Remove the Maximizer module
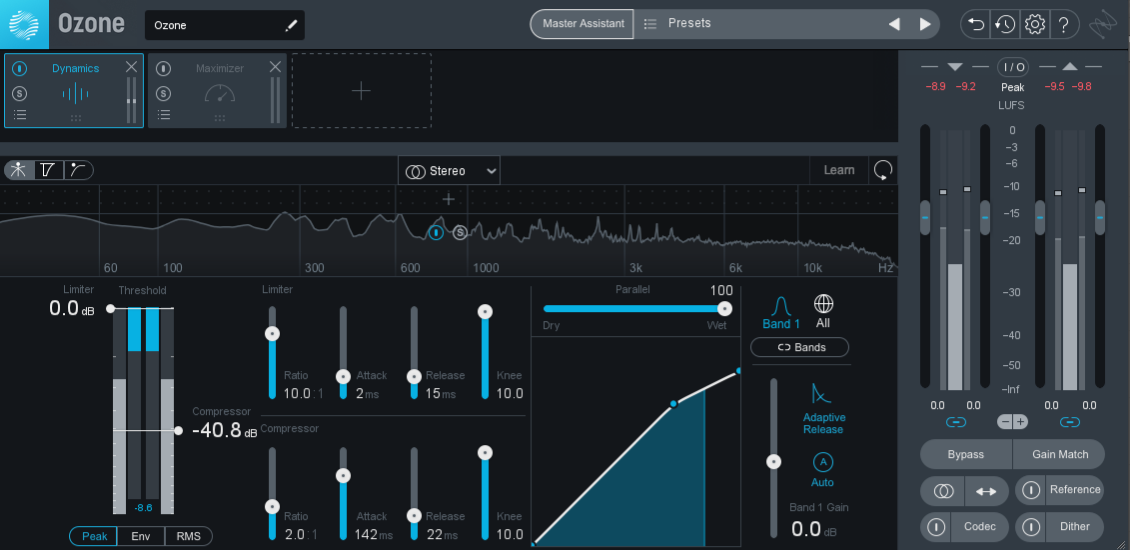 (x=275, y=67)
